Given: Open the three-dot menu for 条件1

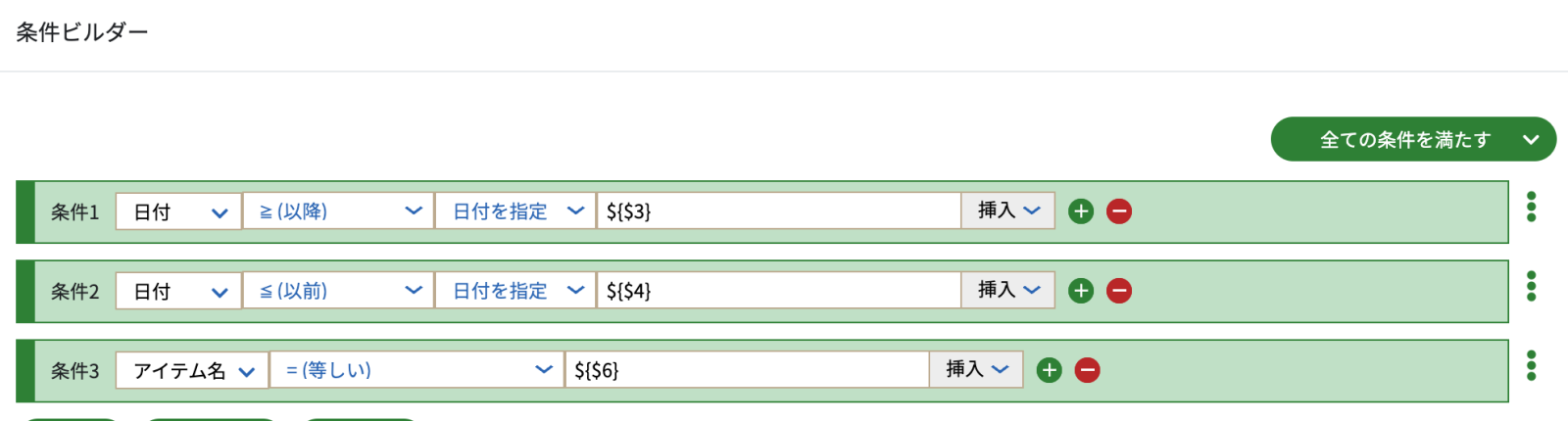Looking at the screenshot, I should click(1531, 207).
